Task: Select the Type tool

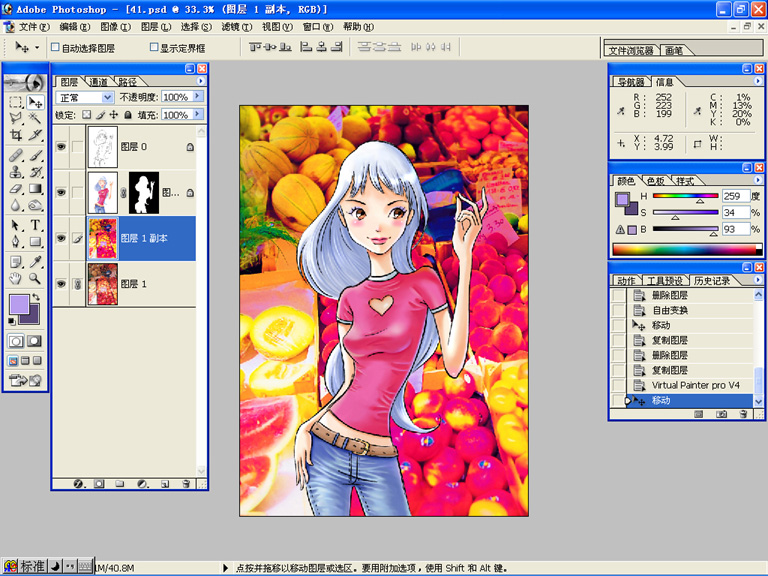Action: (35, 225)
